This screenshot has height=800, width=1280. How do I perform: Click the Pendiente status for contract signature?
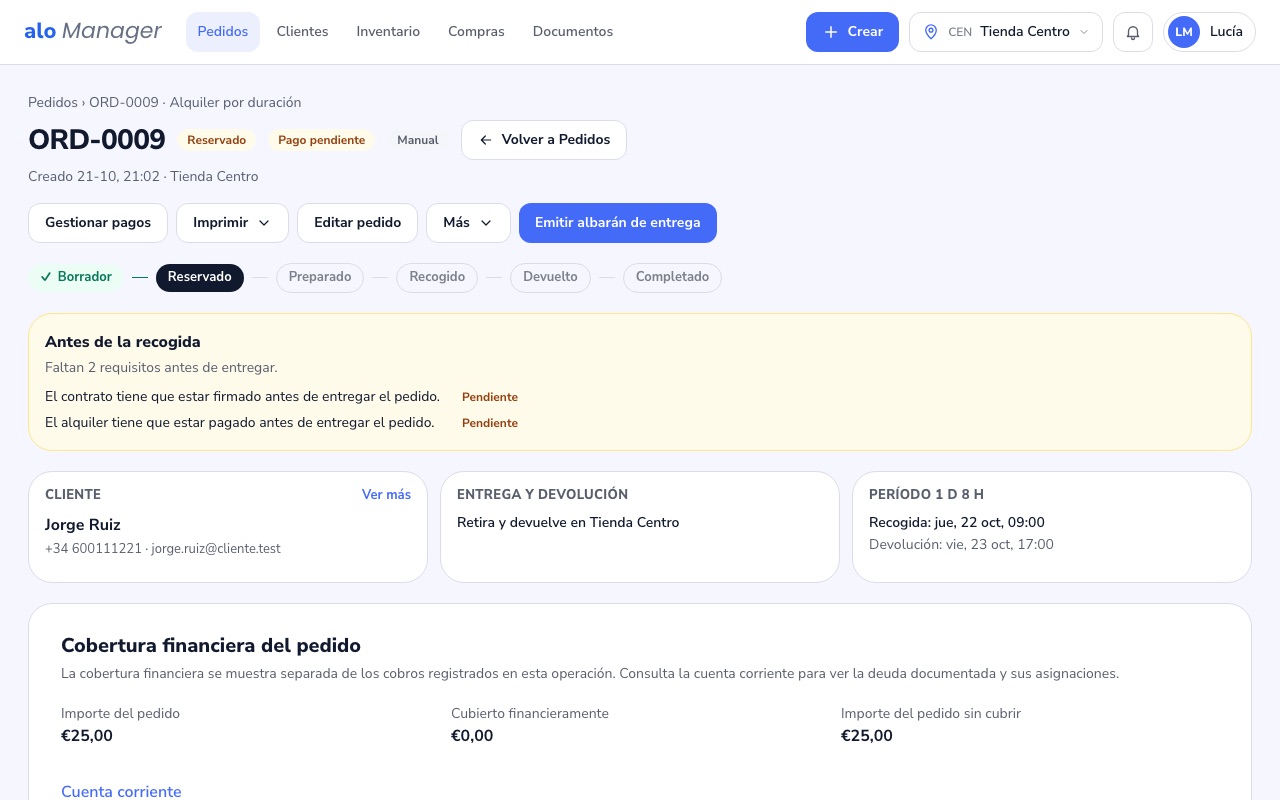(490, 397)
